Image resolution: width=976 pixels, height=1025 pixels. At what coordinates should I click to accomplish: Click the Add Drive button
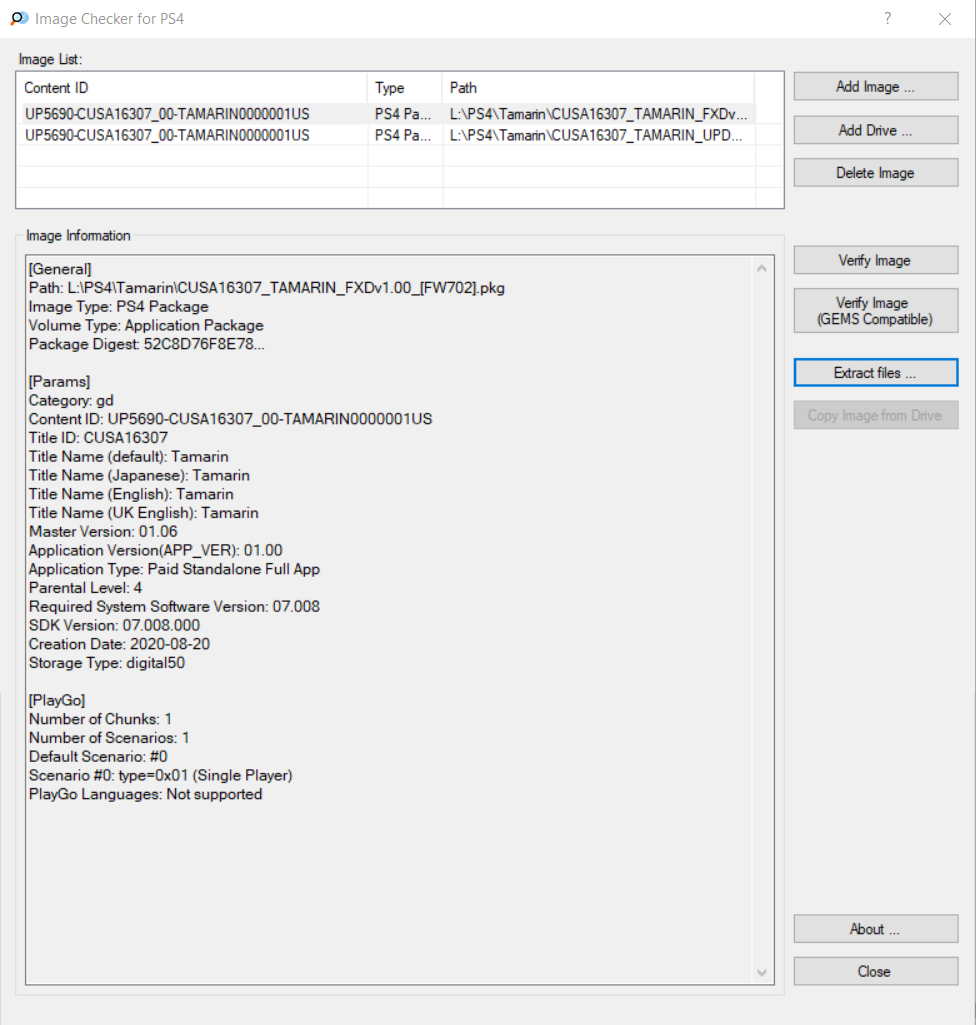click(875, 130)
